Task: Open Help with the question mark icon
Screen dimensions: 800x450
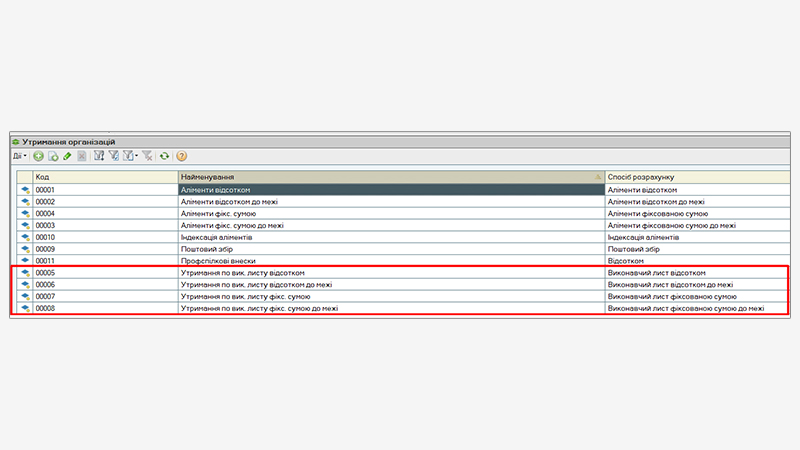Action: 182,156
